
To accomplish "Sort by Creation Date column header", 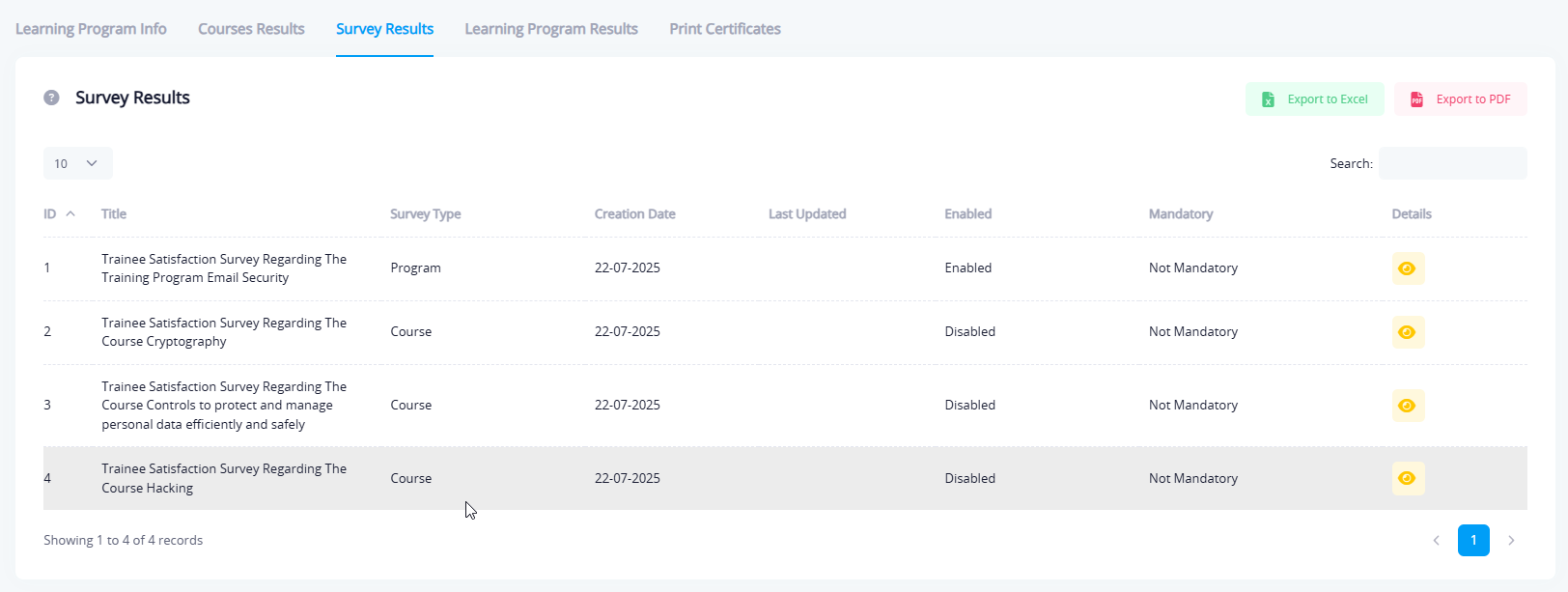I will 634,214.
